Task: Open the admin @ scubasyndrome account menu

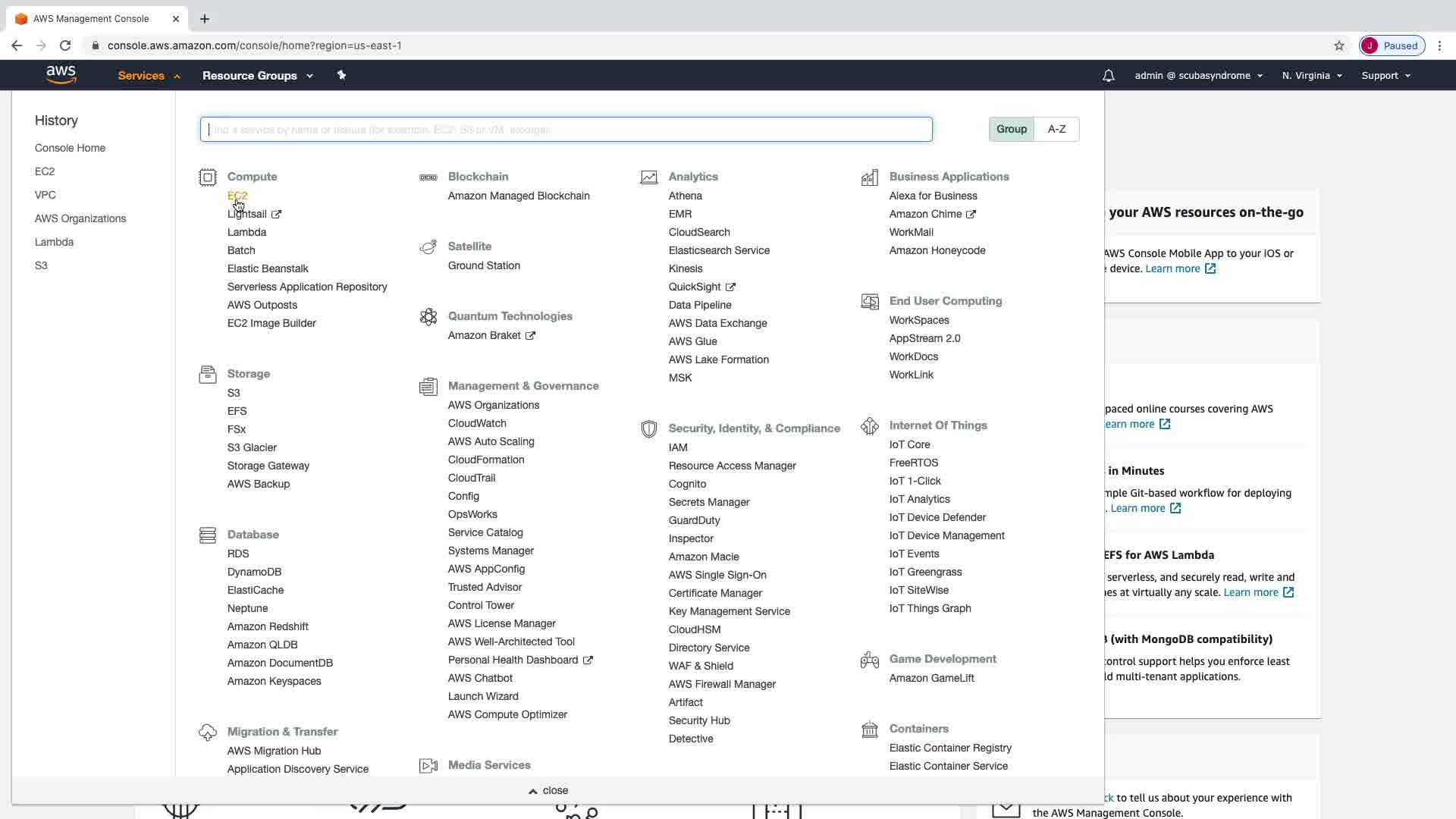Action: click(1198, 76)
